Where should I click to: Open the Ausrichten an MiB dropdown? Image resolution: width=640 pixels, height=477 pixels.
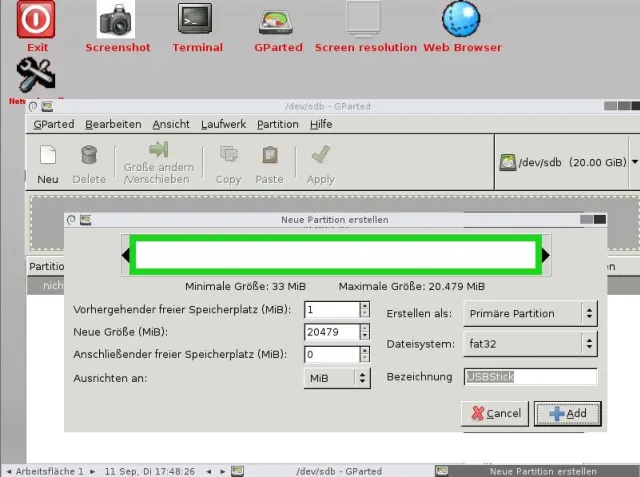point(337,378)
